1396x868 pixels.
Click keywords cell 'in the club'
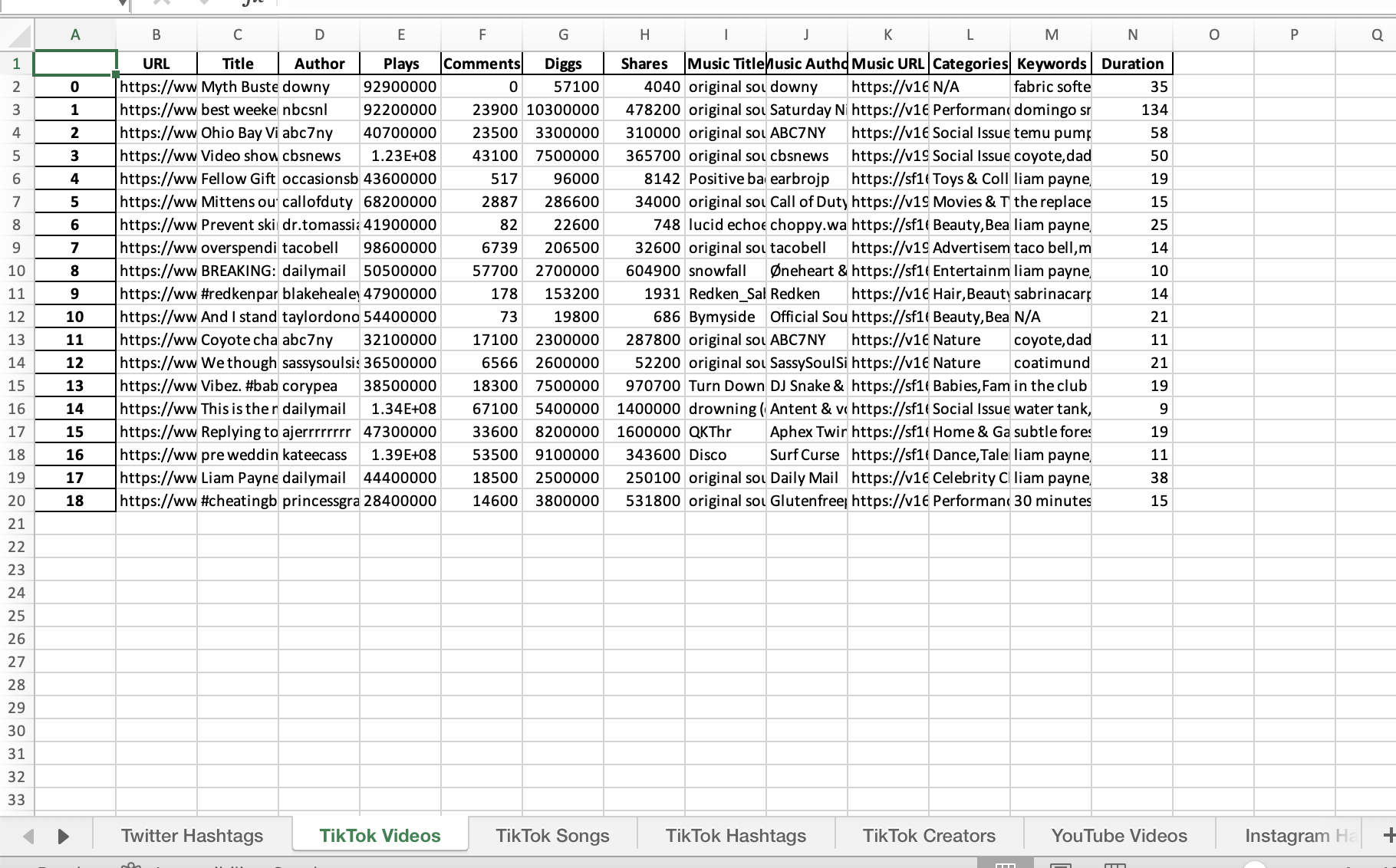(x=1051, y=386)
